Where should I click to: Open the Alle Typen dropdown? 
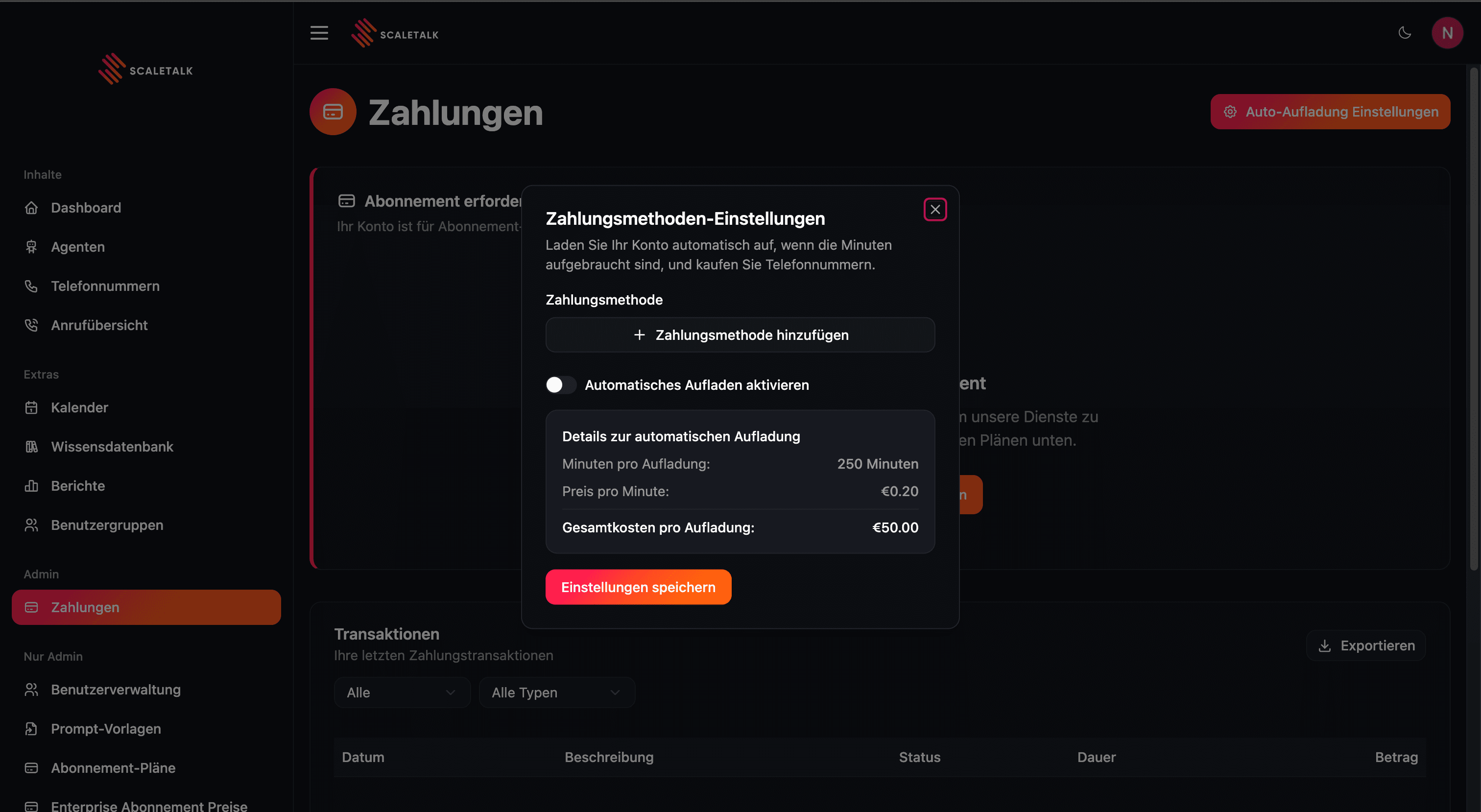pos(556,693)
